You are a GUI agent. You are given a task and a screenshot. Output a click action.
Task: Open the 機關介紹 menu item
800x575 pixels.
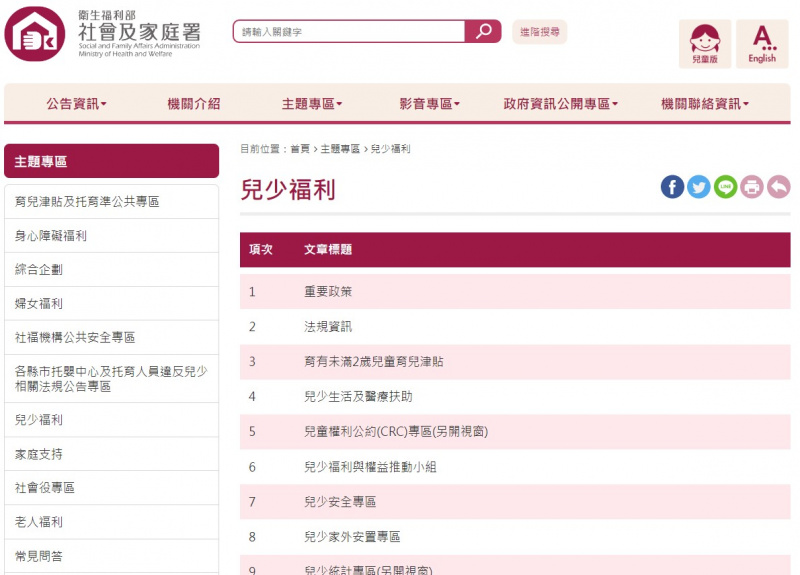(x=194, y=104)
